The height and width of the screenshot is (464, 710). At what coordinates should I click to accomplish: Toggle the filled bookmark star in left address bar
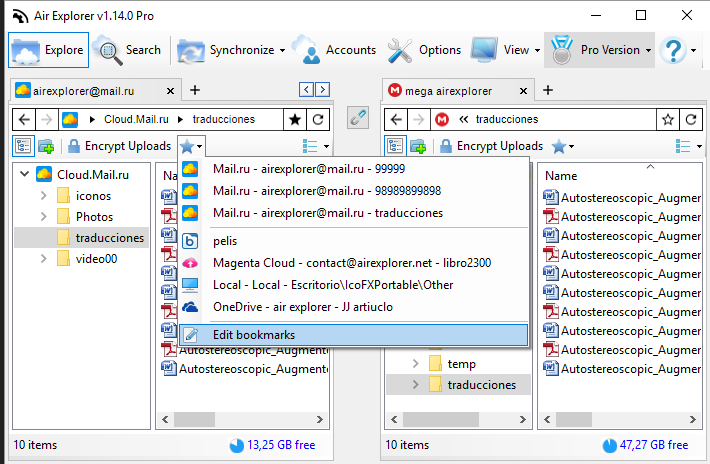coord(295,120)
